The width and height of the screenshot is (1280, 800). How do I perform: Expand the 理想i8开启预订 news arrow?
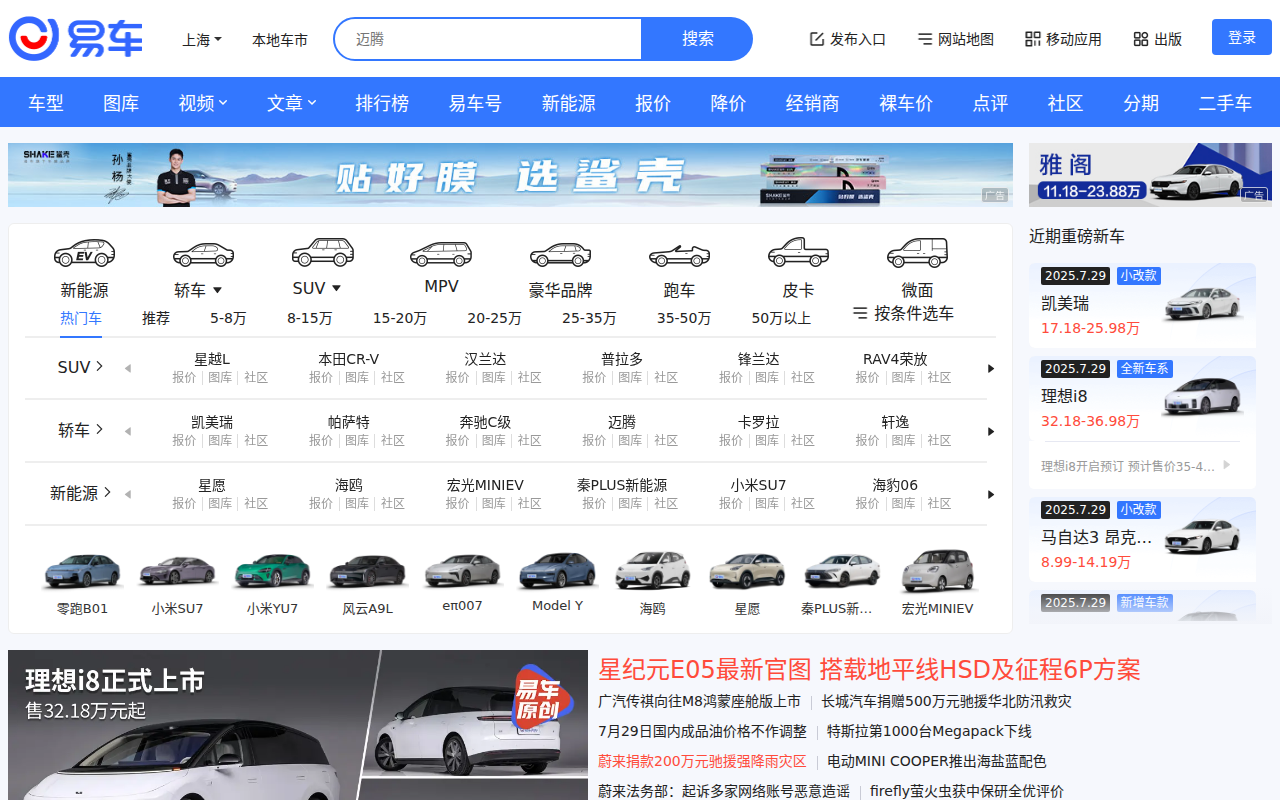[1226, 465]
